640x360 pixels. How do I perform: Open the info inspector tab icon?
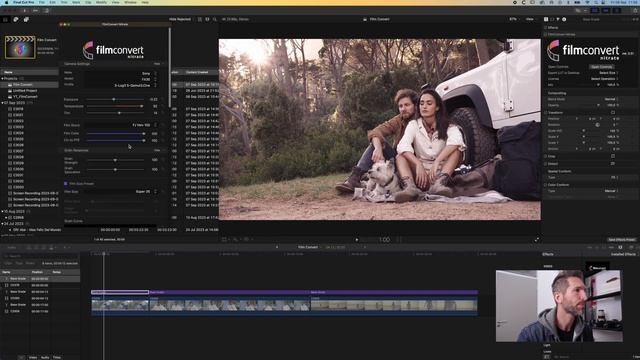pyautogui.click(x=564, y=19)
